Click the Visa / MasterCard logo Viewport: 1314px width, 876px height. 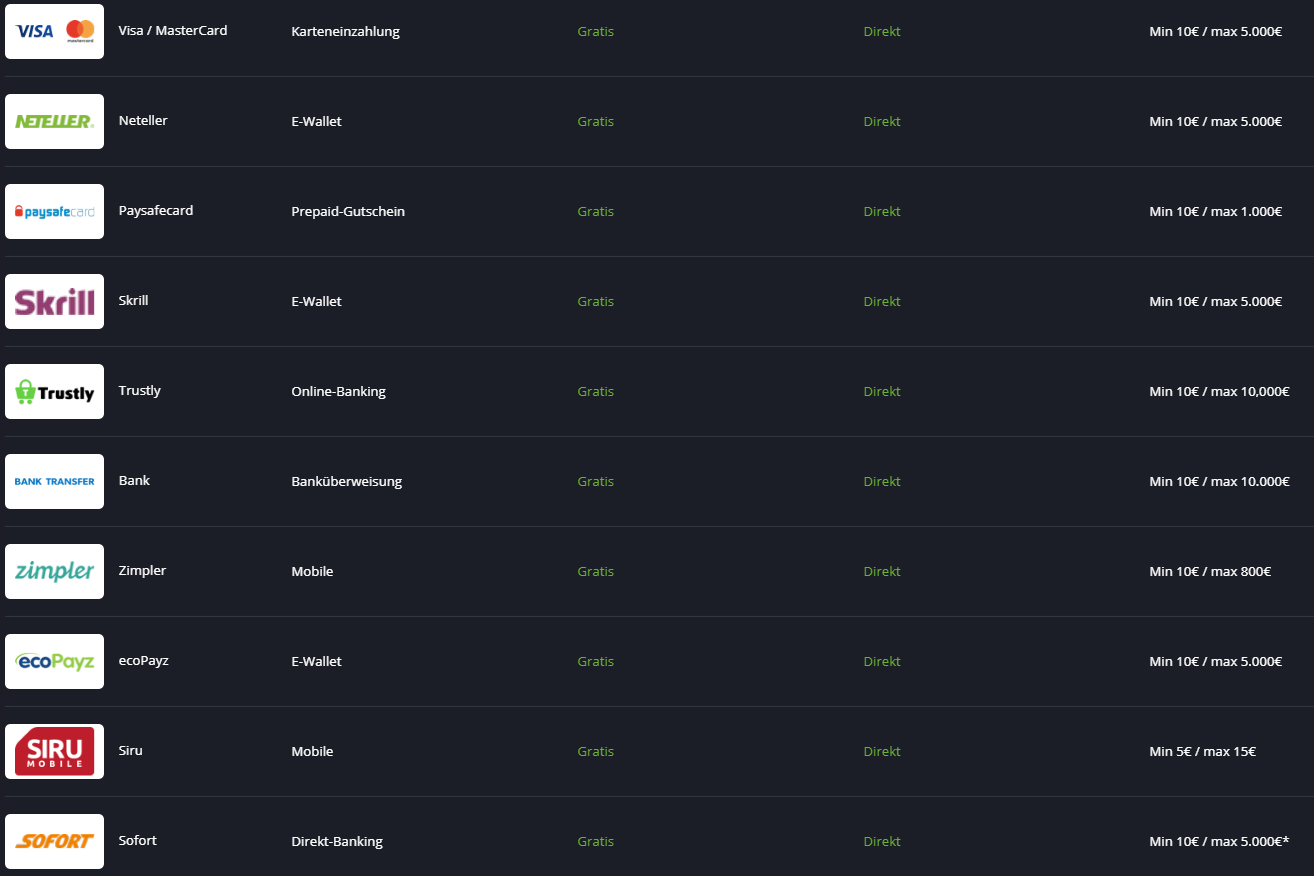[54, 31]
